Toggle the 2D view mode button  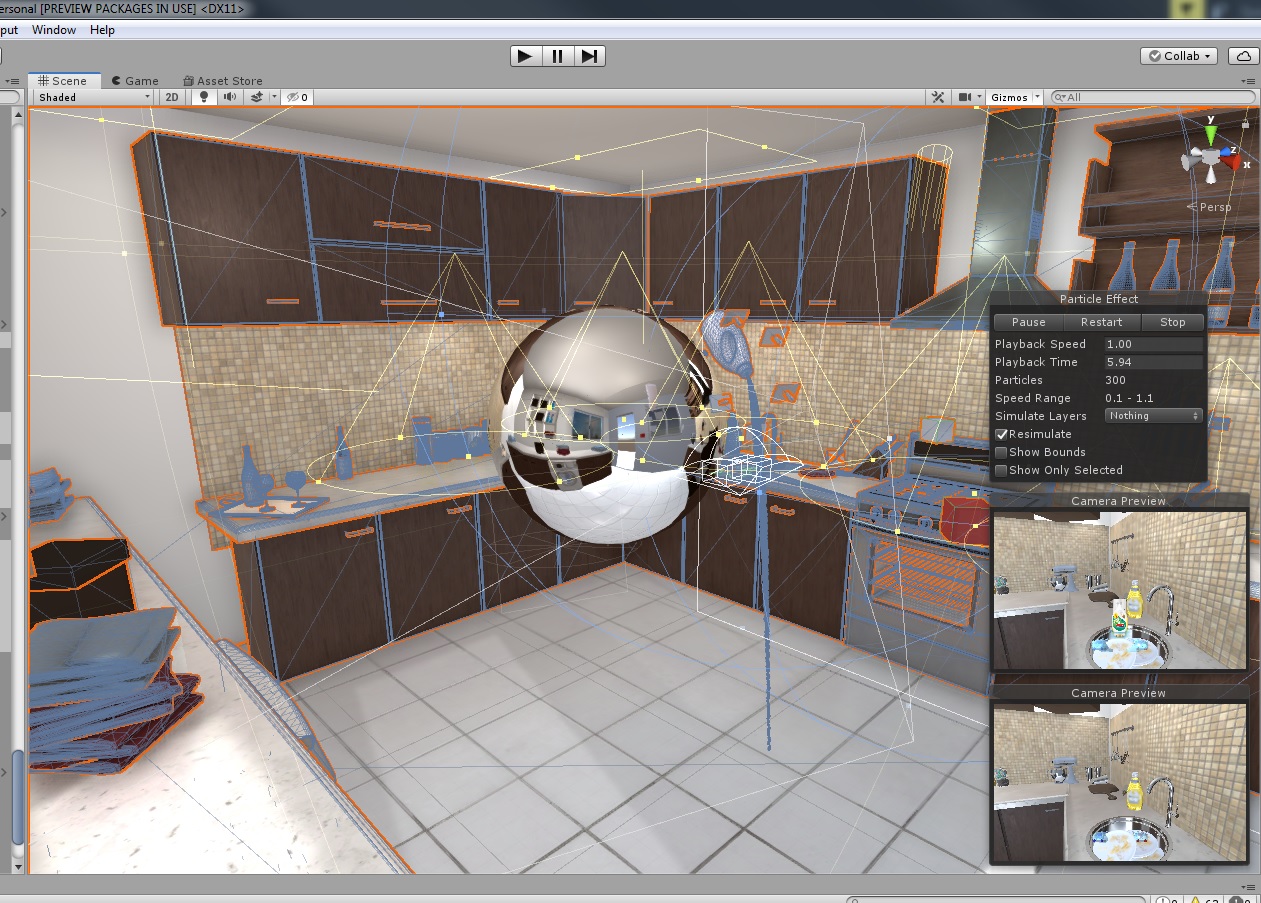tap(172, 97)
